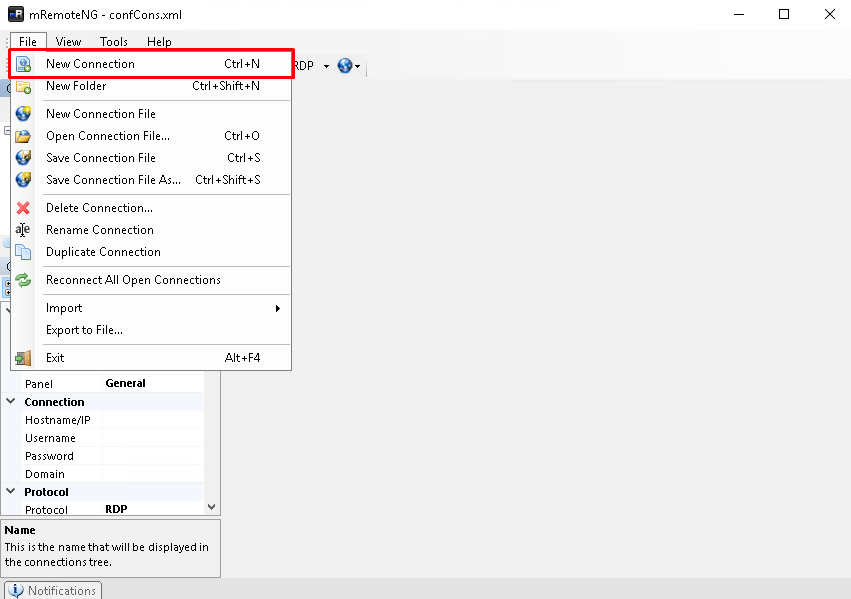Open the globe icon's dropdown arrow
Screen dimensions: 851x599
[x=356, y=66]
